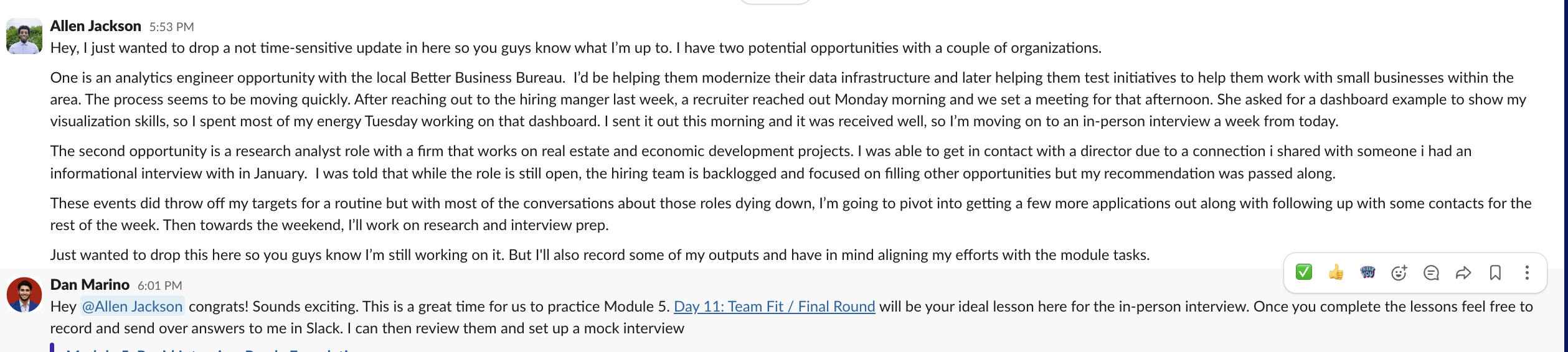
Task: Click the @Allen Jackson mention
Action: coord(132,307)
